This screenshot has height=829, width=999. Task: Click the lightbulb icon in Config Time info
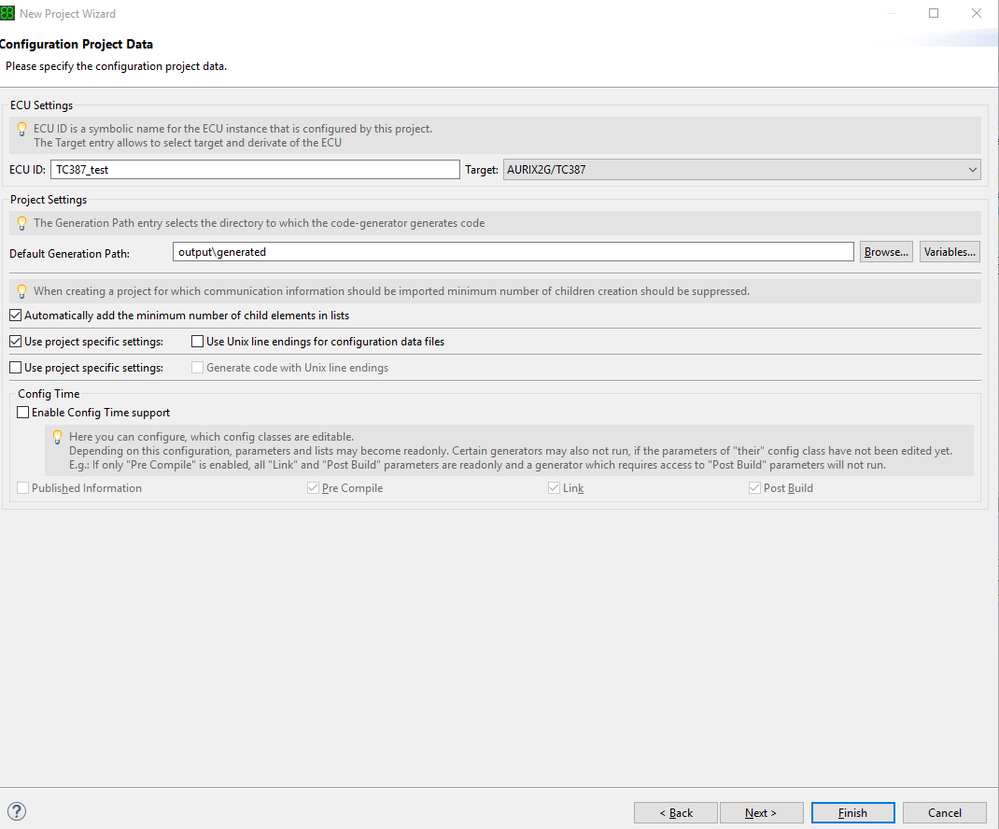tap(58, 437)
